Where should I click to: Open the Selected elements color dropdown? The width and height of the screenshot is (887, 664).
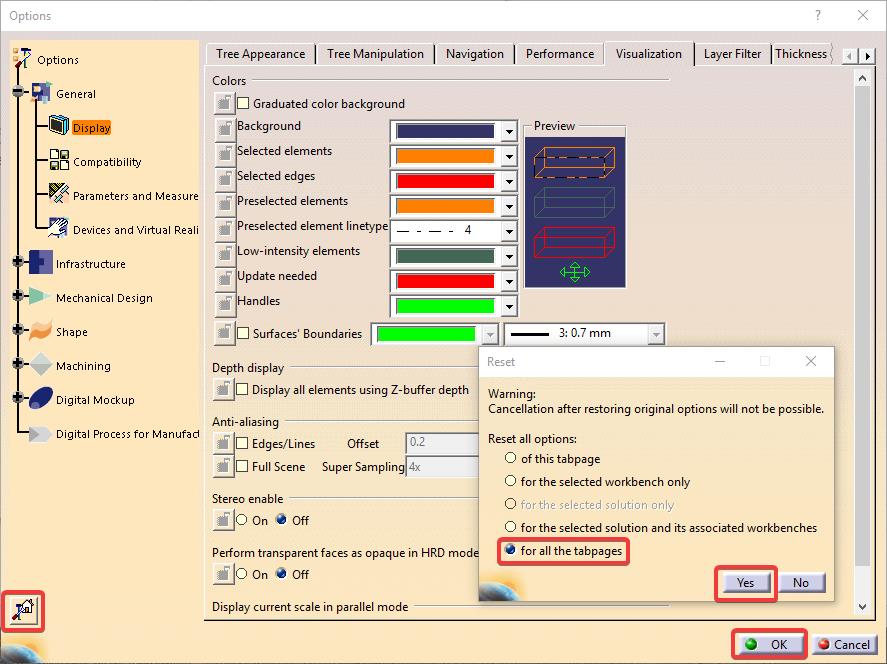tap(509, 157)
